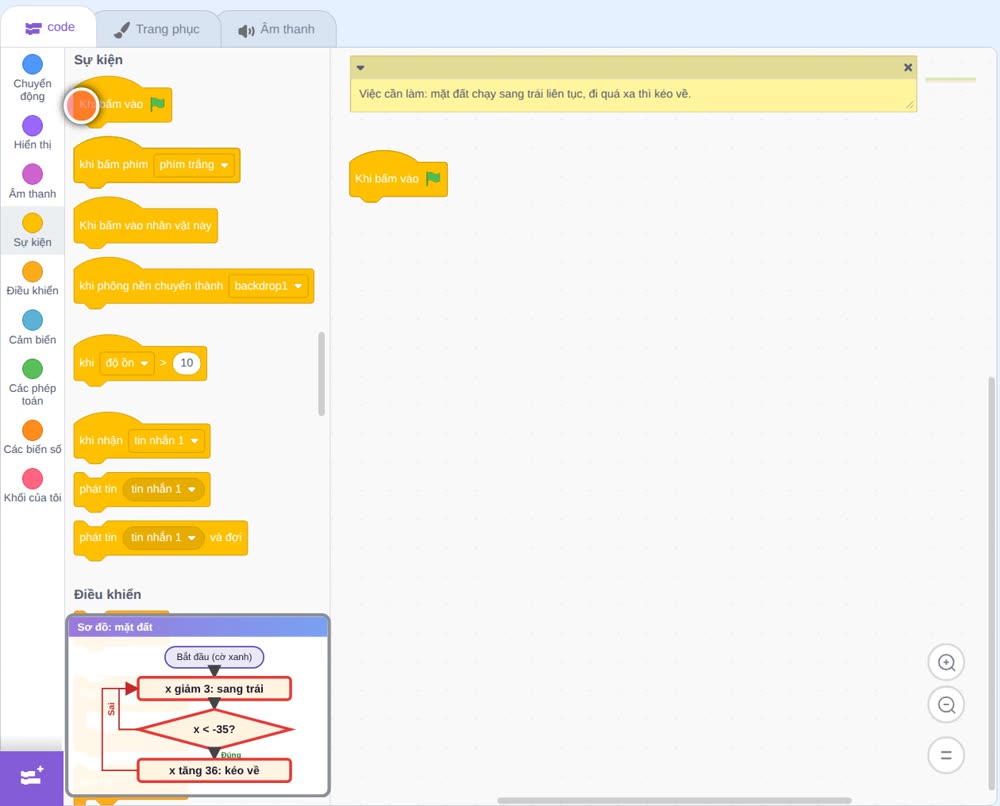Click the value 10 input field

[x=187, y=363]
